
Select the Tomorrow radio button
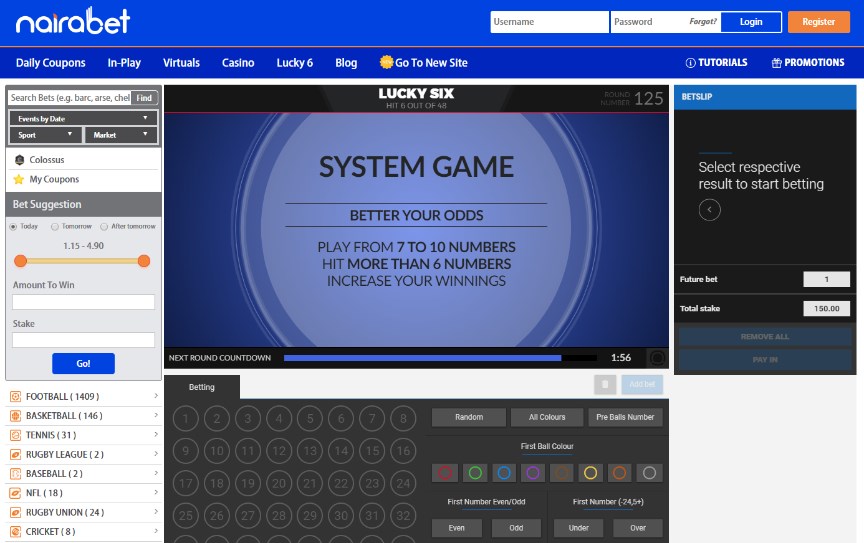pos(55,227)
